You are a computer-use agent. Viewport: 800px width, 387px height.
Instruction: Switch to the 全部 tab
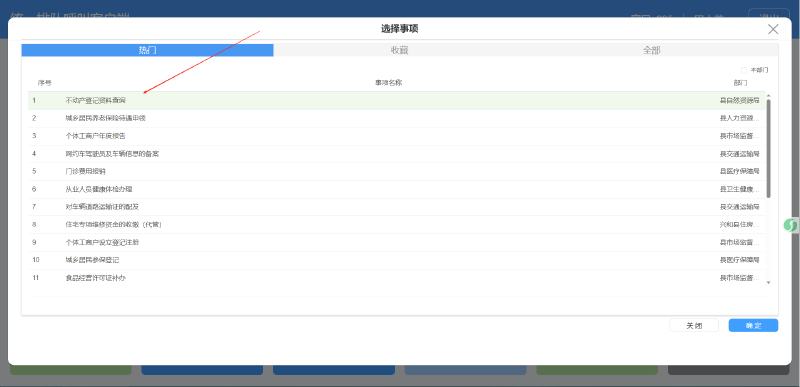pyautogui.click(x=652, y=50)
